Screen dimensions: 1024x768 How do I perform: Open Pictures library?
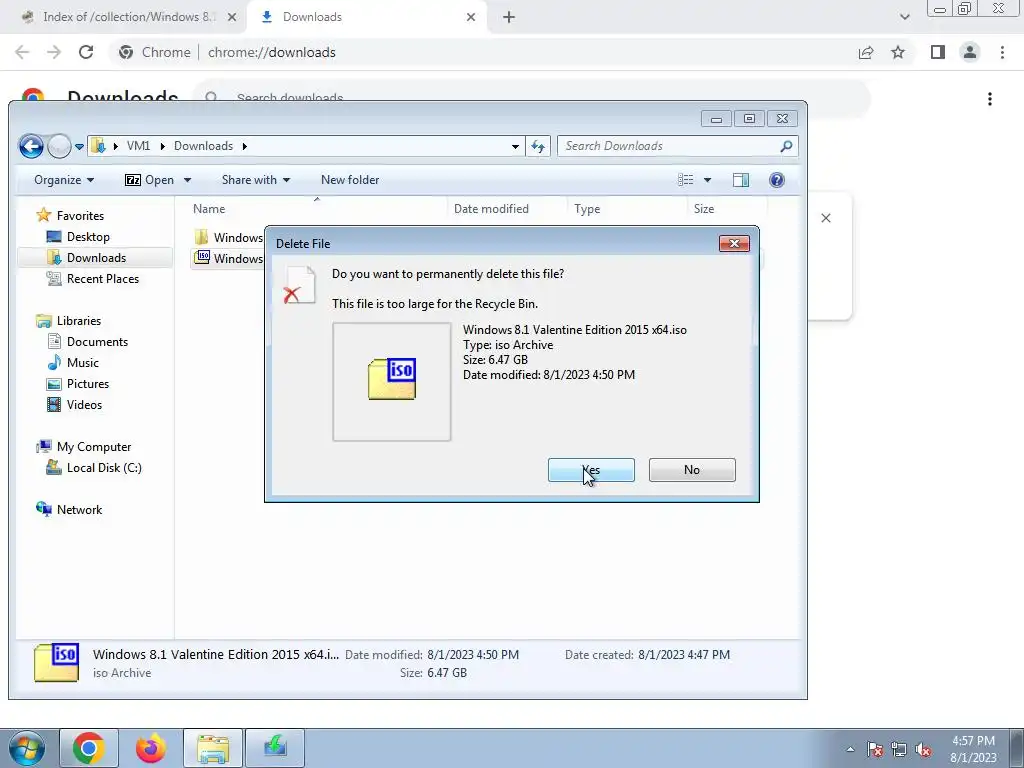[x=88, y=383]
